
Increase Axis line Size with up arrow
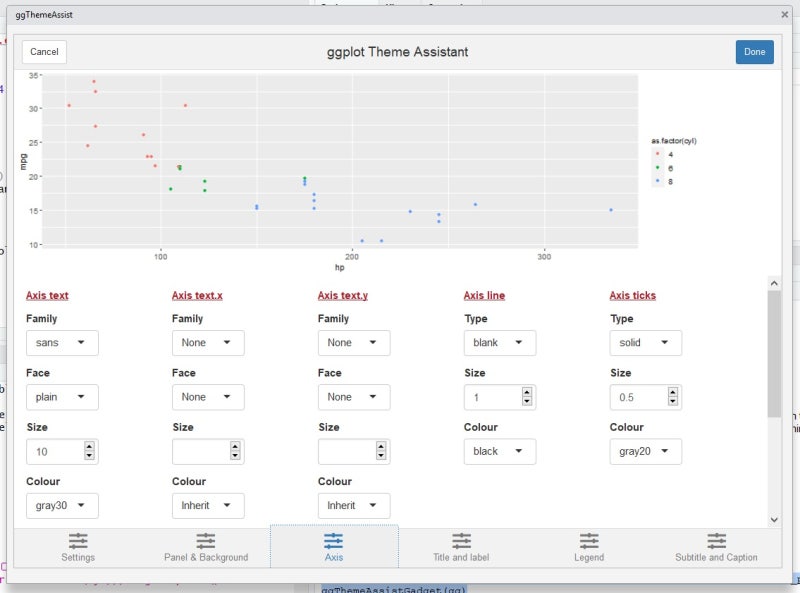[527, 392]
